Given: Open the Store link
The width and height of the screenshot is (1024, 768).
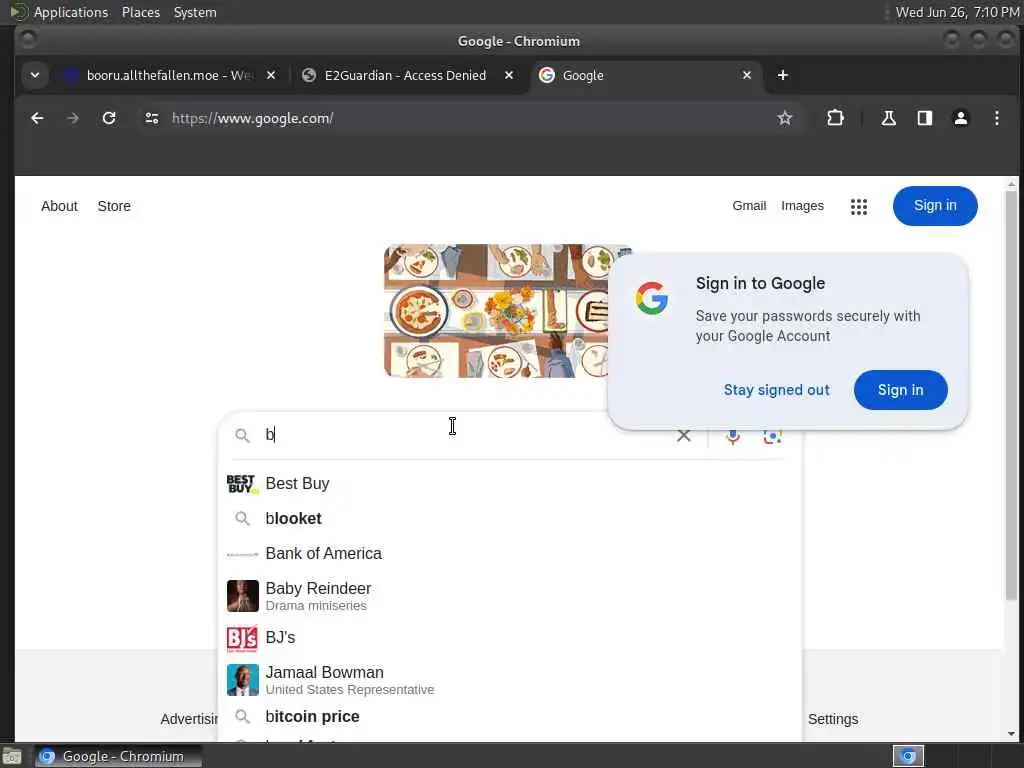Looking at the screenshot, I should point(114,206).
